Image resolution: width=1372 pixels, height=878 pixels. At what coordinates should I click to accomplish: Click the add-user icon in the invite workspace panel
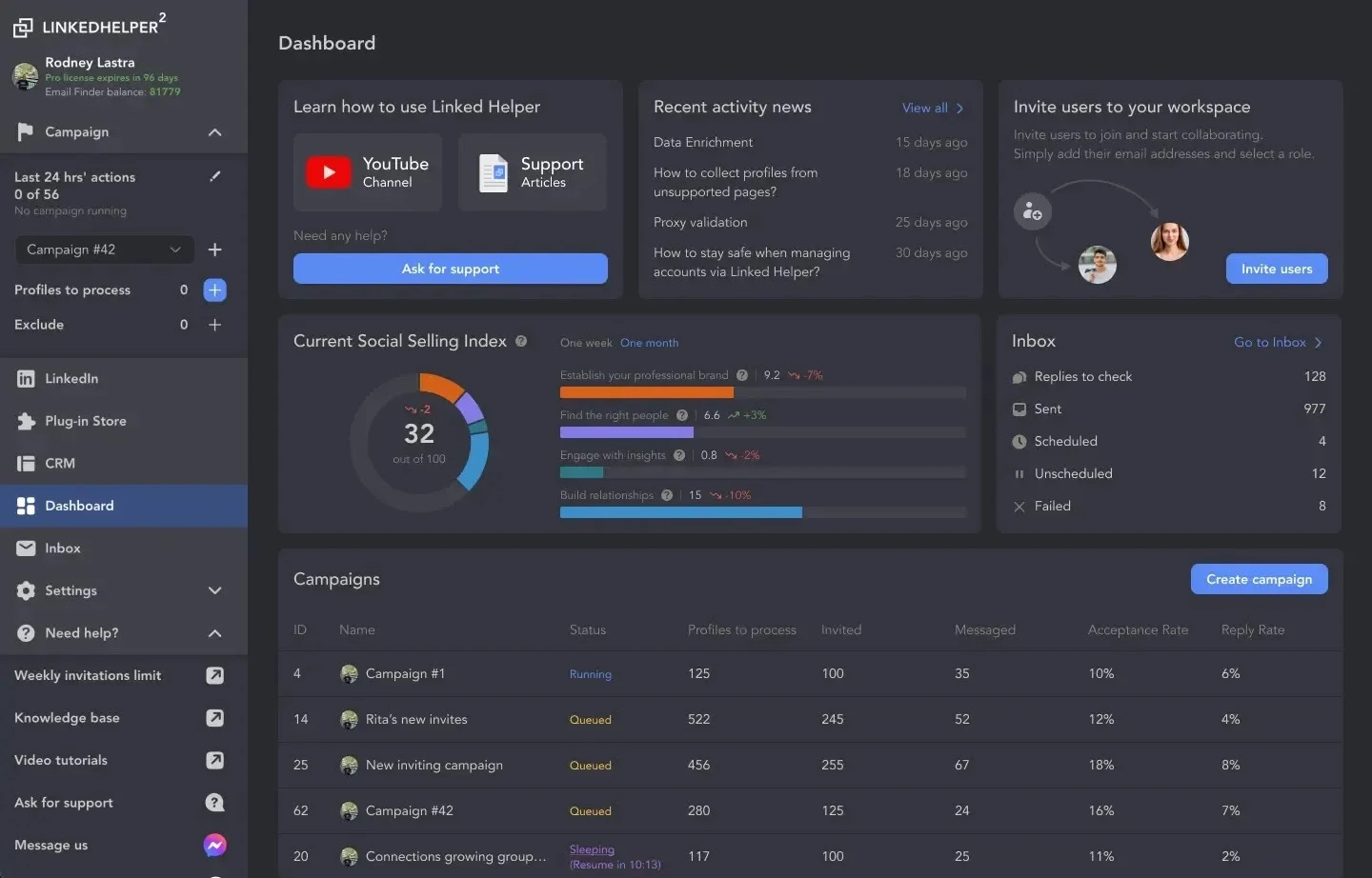click(1033, 211)
